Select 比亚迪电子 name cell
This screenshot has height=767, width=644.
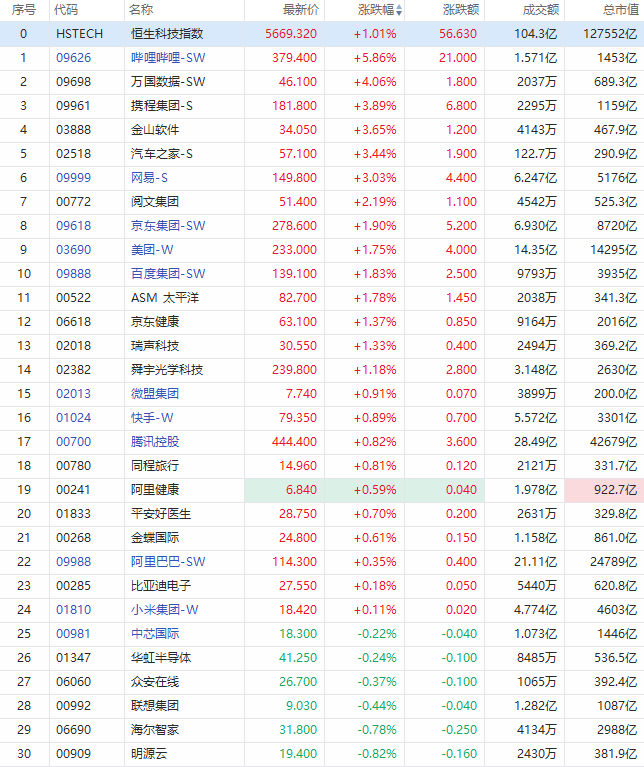[161, 585]
